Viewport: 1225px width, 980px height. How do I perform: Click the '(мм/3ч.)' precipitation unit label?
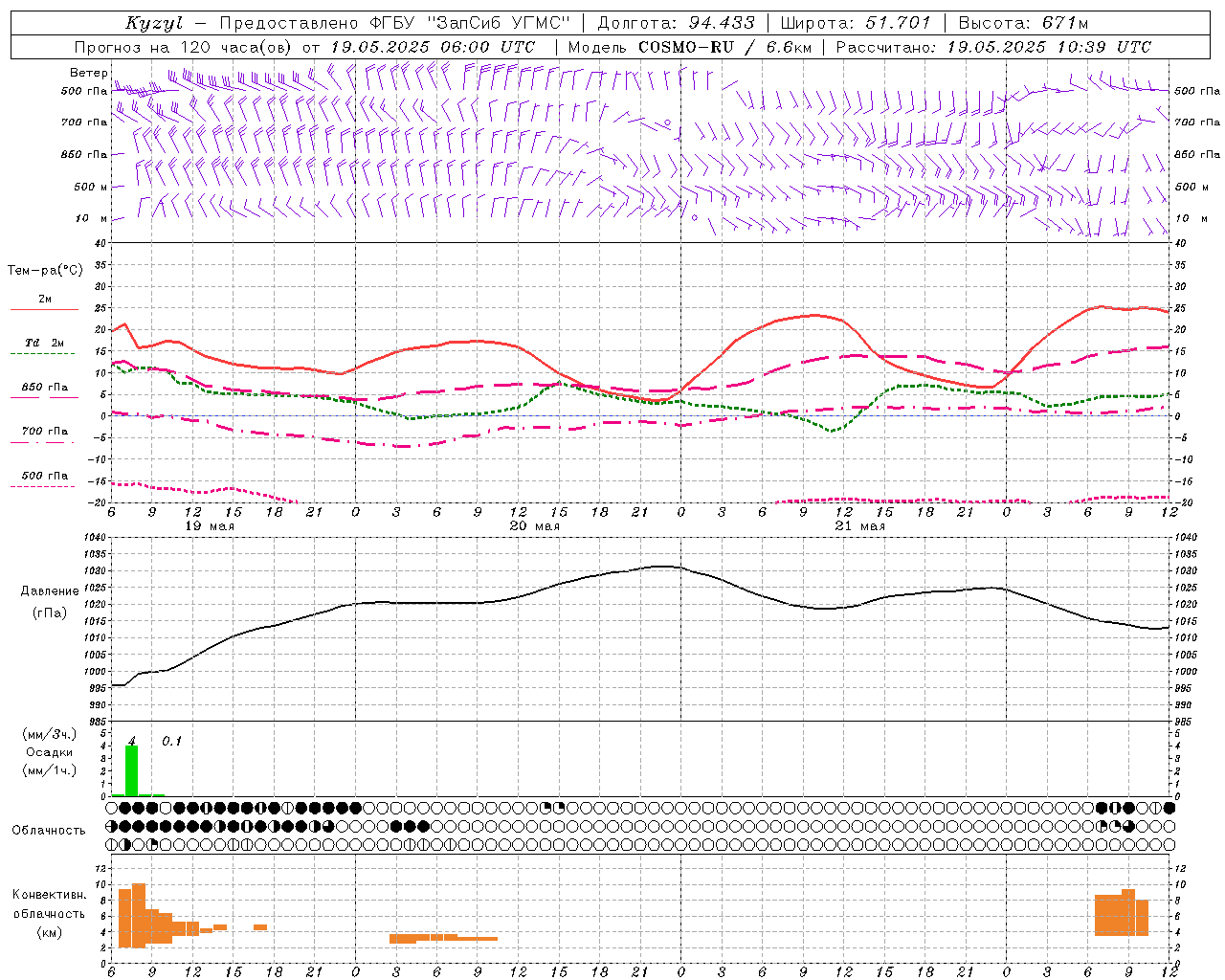pos(49,734)
